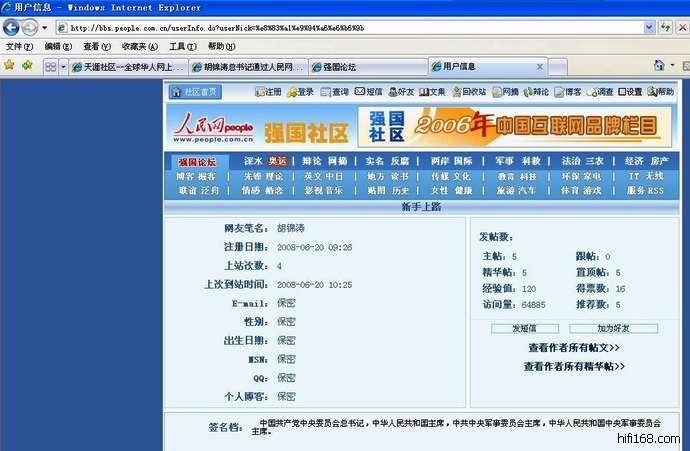Image resolution: width=690 pixels, height=451 pixels.
Task: Open the 工具 tools menu
Action: (x=181, y=46)
